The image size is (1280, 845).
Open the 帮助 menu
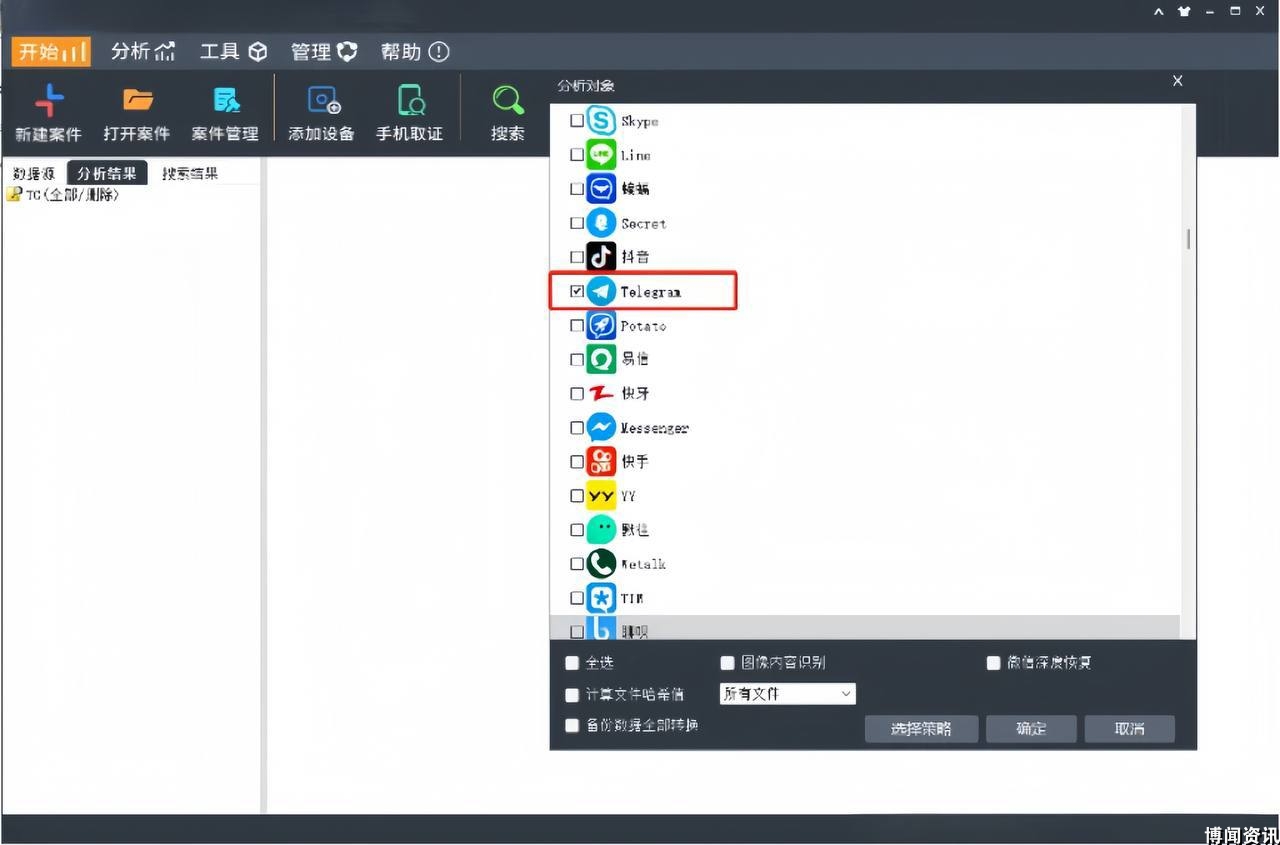click(x=415, y=52)
